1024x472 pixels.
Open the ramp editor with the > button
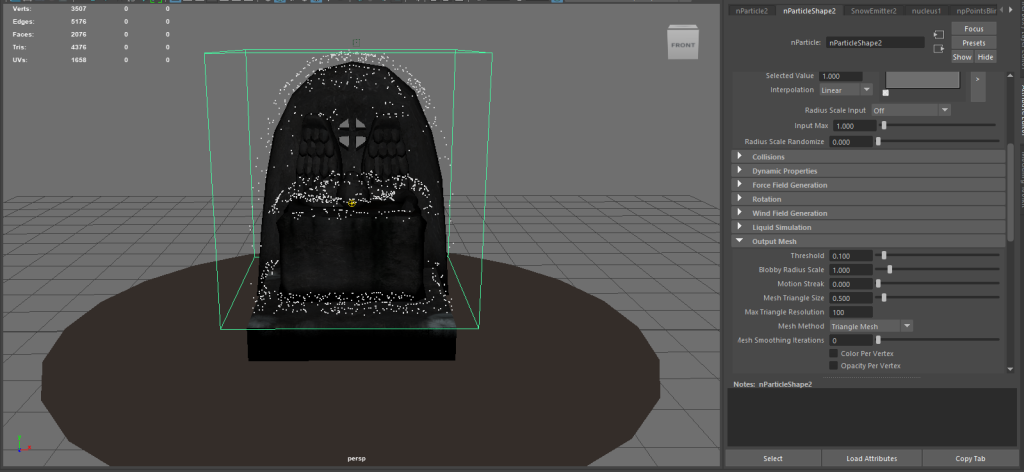[x=978, y=79]
